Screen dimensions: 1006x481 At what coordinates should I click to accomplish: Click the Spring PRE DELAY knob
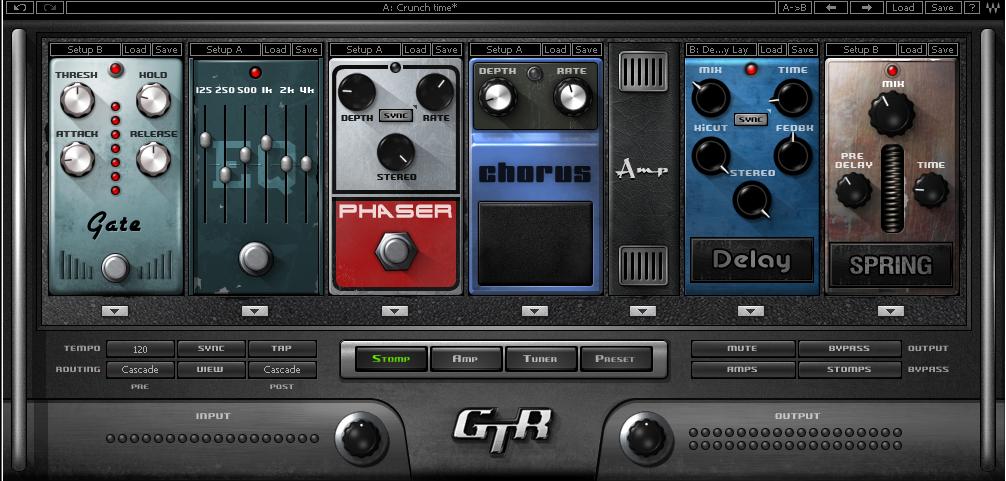[x=854, y=190]
